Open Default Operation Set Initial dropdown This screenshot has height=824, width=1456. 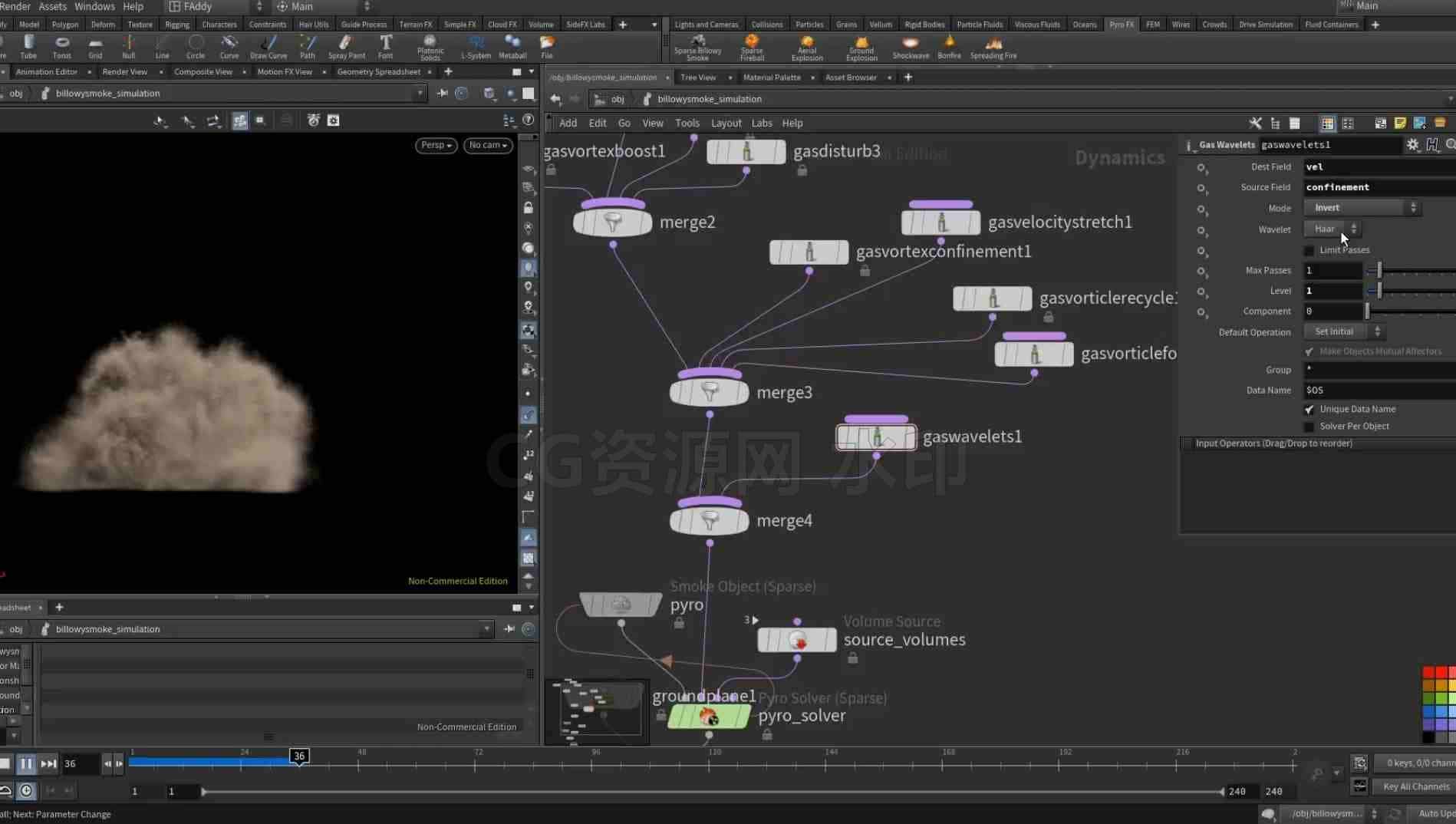coord(1345,331)
